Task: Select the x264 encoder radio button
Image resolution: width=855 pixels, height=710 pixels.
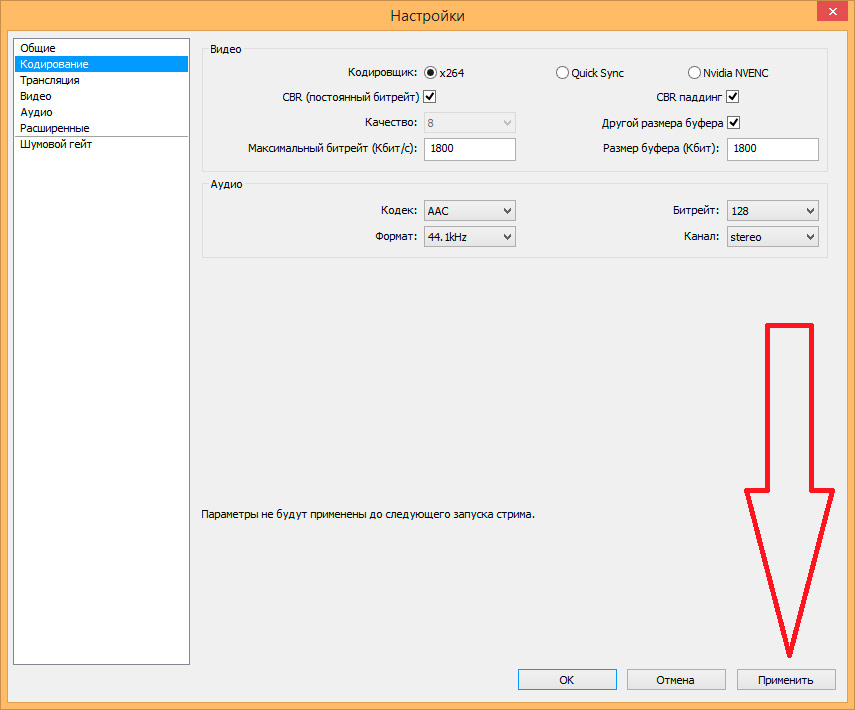Action: pyautogui.click(x=431, y=73)
